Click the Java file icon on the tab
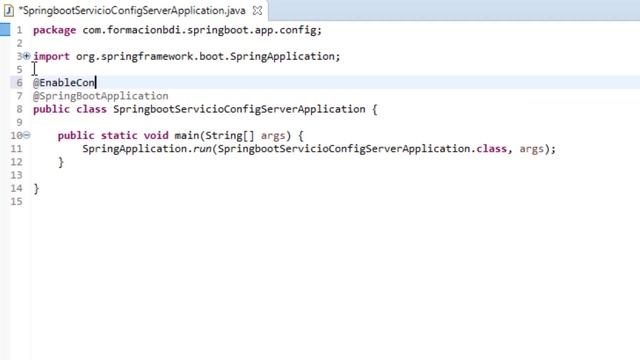This screenshot has height=360, width=640. (9, 11)
